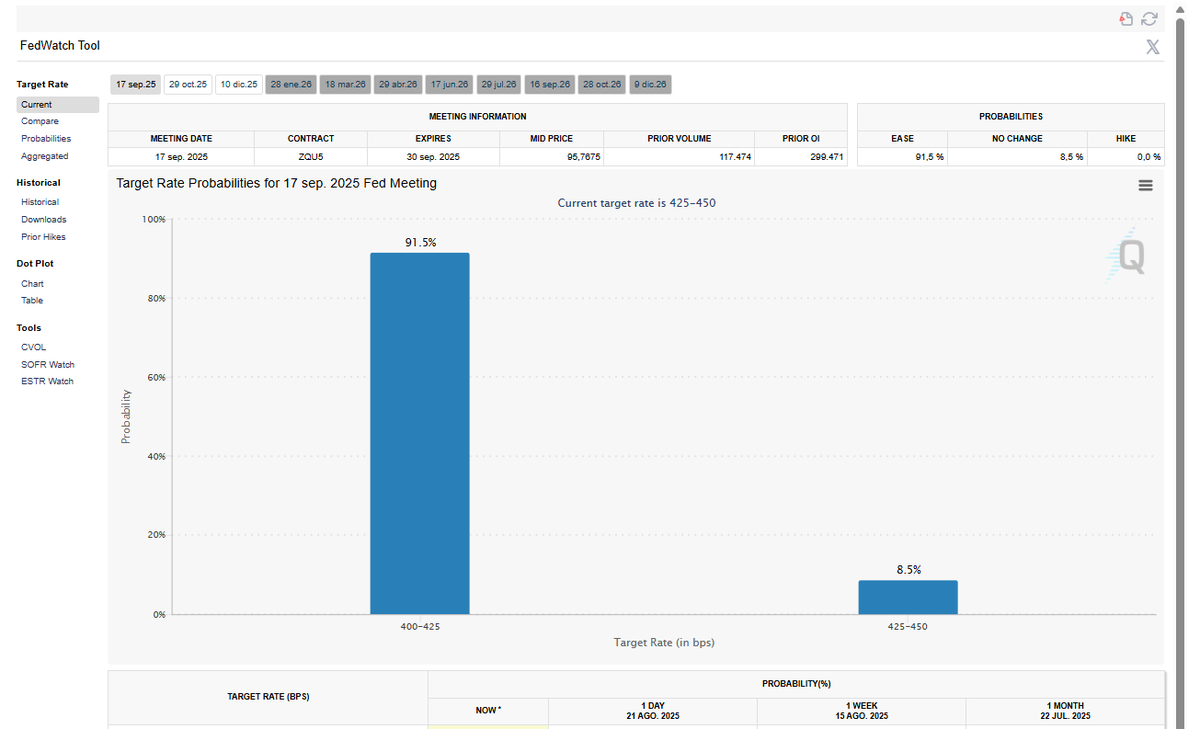Image resolution: width=1200 pixels, height=729 pixels.
Task: Click the 425-450 x-axis label
Action: tap(908, 625)
